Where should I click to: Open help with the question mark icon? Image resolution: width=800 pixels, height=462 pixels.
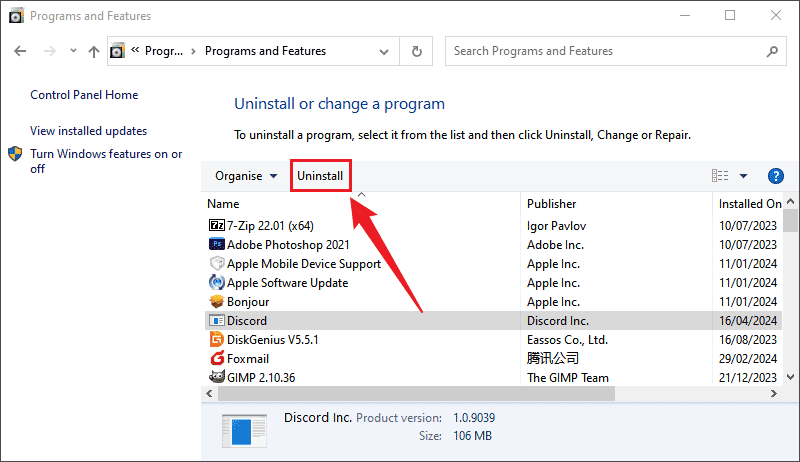pyautogui.click(x=776, y=176)
